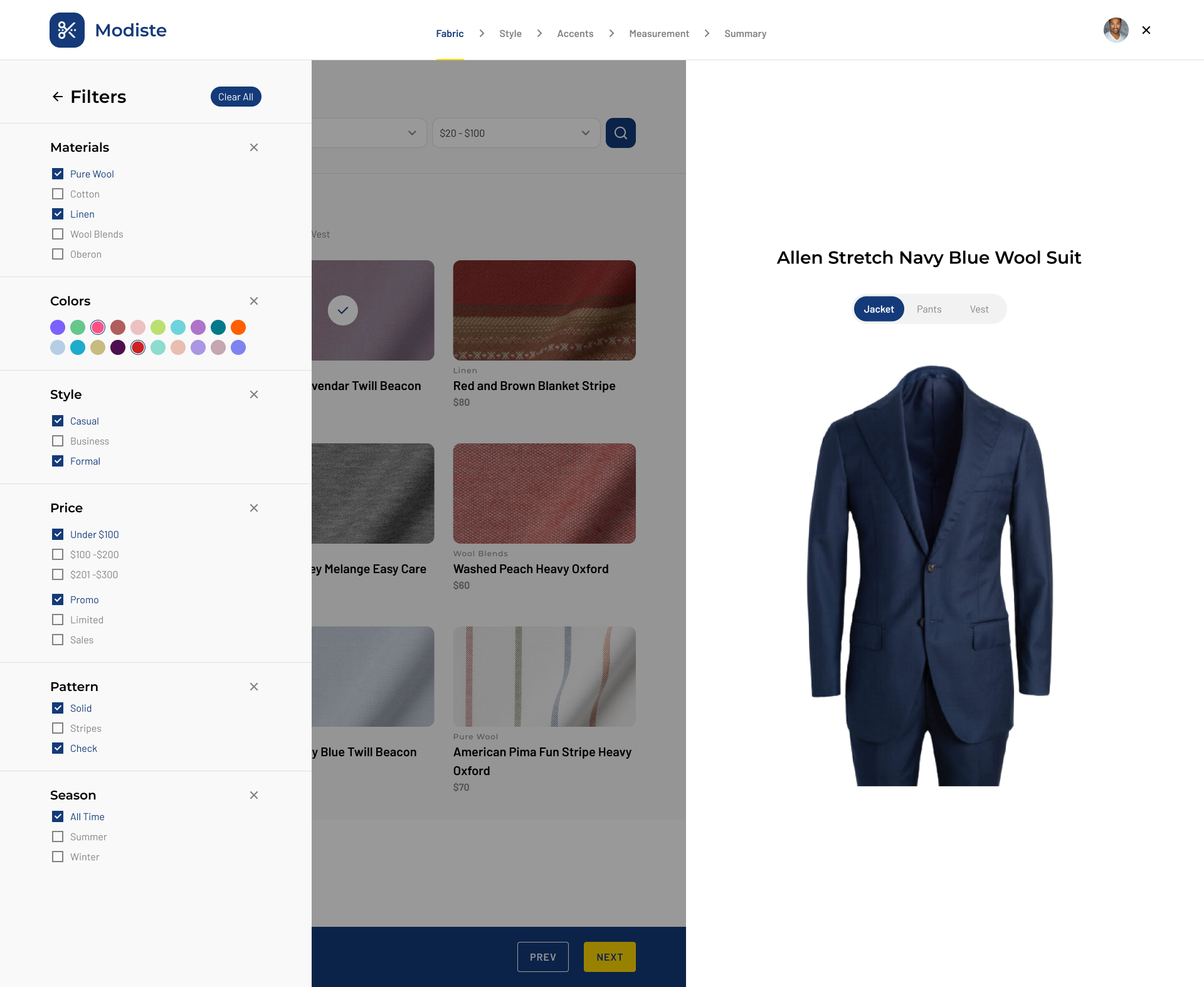Uncheck the Formal style checkbox

tap(58, 461)
